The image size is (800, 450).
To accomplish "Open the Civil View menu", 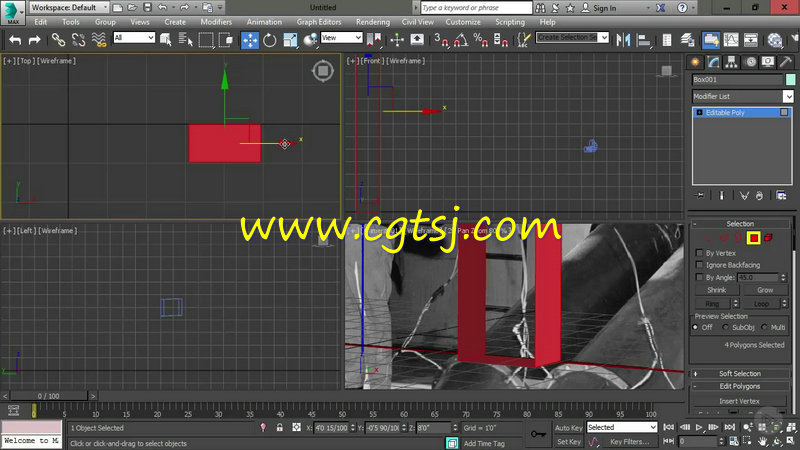I will [x=417, y=22].
